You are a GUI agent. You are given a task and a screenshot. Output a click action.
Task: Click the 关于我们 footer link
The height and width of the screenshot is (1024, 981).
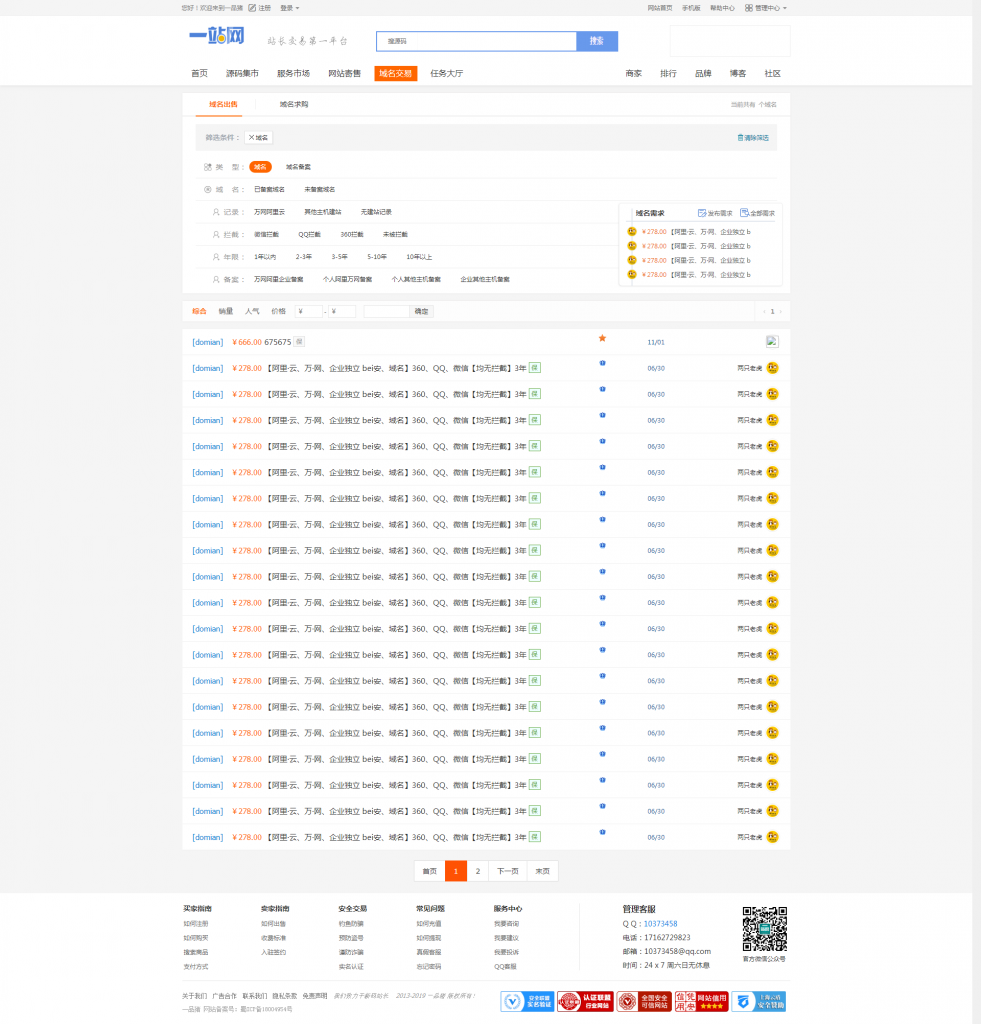[x=194, y=996]
